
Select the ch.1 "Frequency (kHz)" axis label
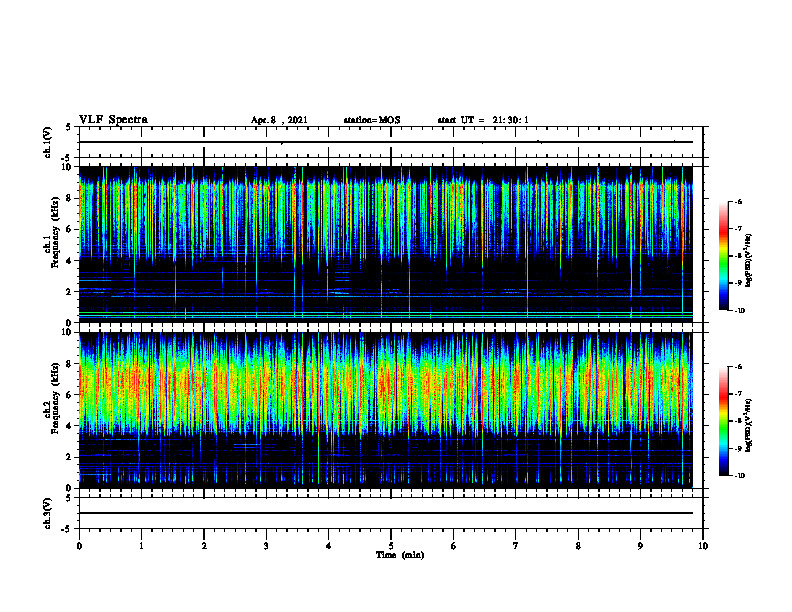[55, 233]
